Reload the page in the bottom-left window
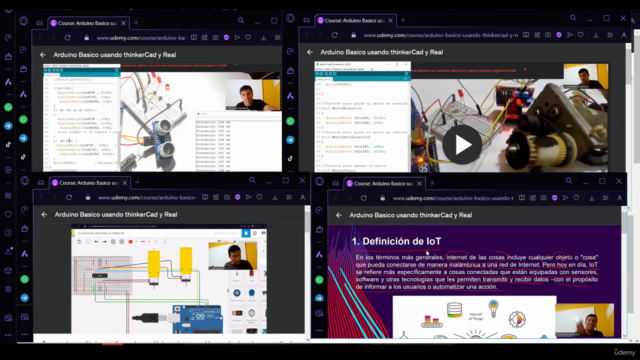This screenshot has width=640, height=360. (x=69, y=197)
